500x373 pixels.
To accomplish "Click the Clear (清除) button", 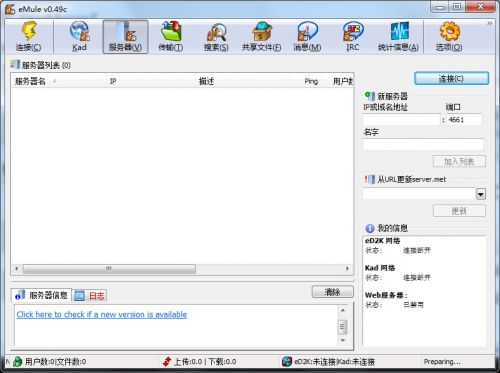I will (x=332, y=292).
